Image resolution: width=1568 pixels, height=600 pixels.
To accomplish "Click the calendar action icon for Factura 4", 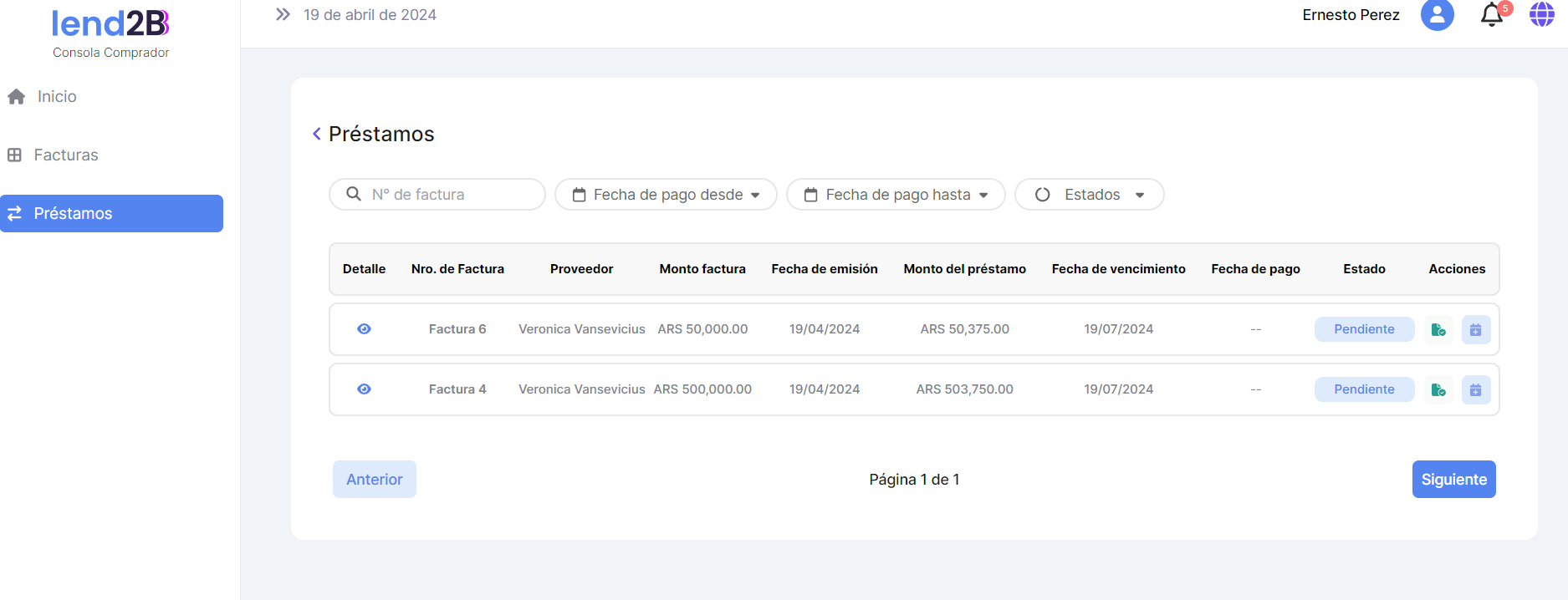I will [x=1476, y=389].
